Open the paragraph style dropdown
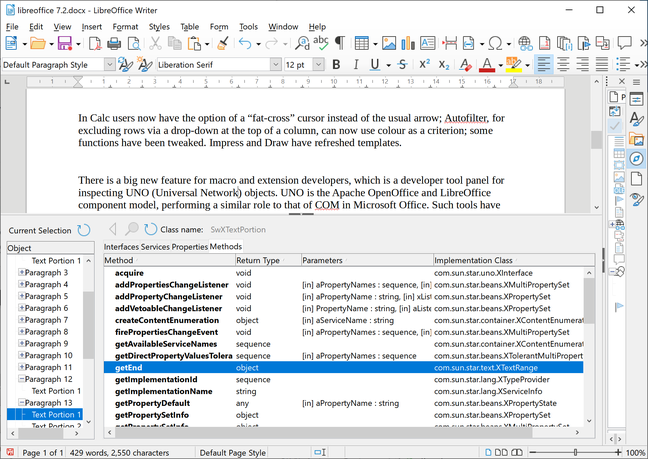 pos(109,64)
